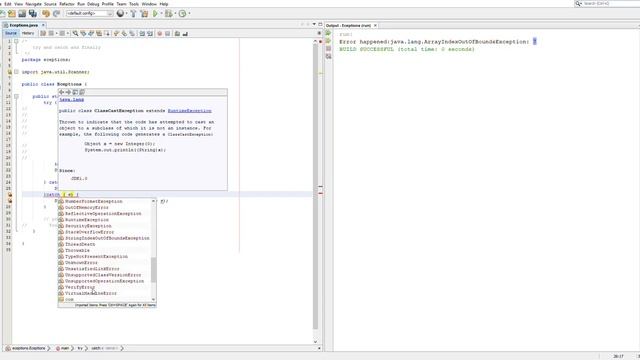640x360 pixels.
Task: Open the Edit menu
Action: [x=7, y=4]
